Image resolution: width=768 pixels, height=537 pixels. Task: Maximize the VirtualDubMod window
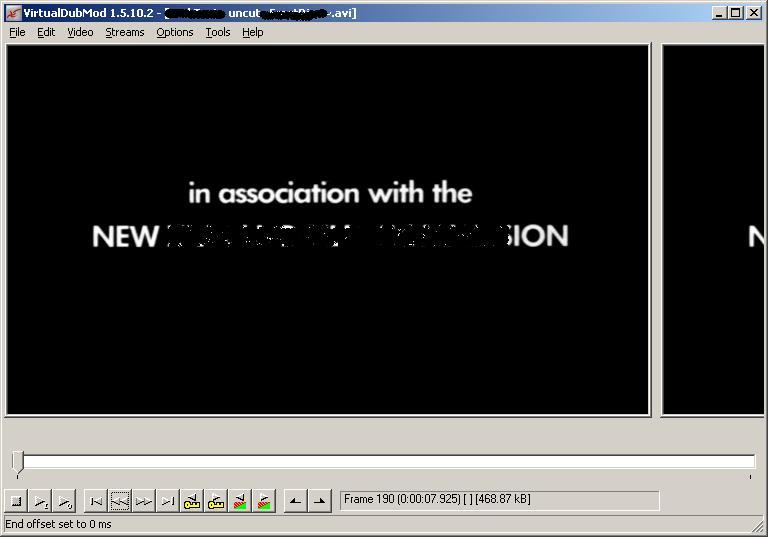coord(736,13)
